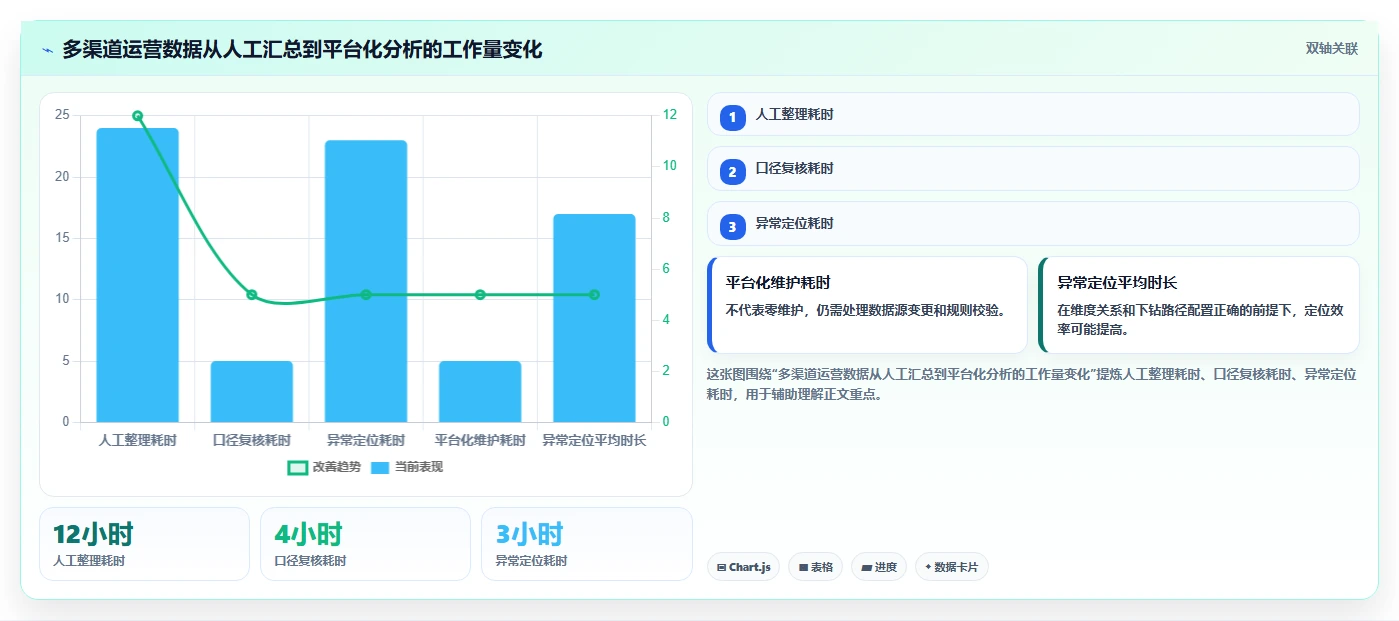This screenshot has height=621, width=1399.
Task: Open the 平台化维护耗时 info card
Action: pyautogui.click(x=867, y=305)
